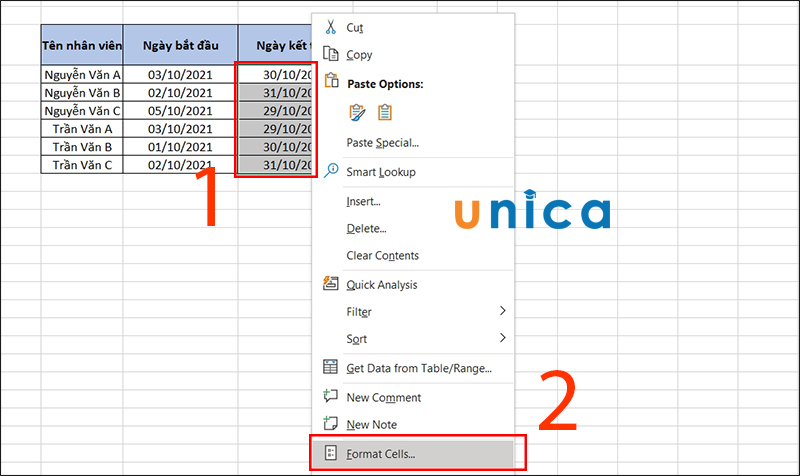Click the Quick Analysis icon
The width and height of the screenshot is (800, 476).
tap(330, 285)
